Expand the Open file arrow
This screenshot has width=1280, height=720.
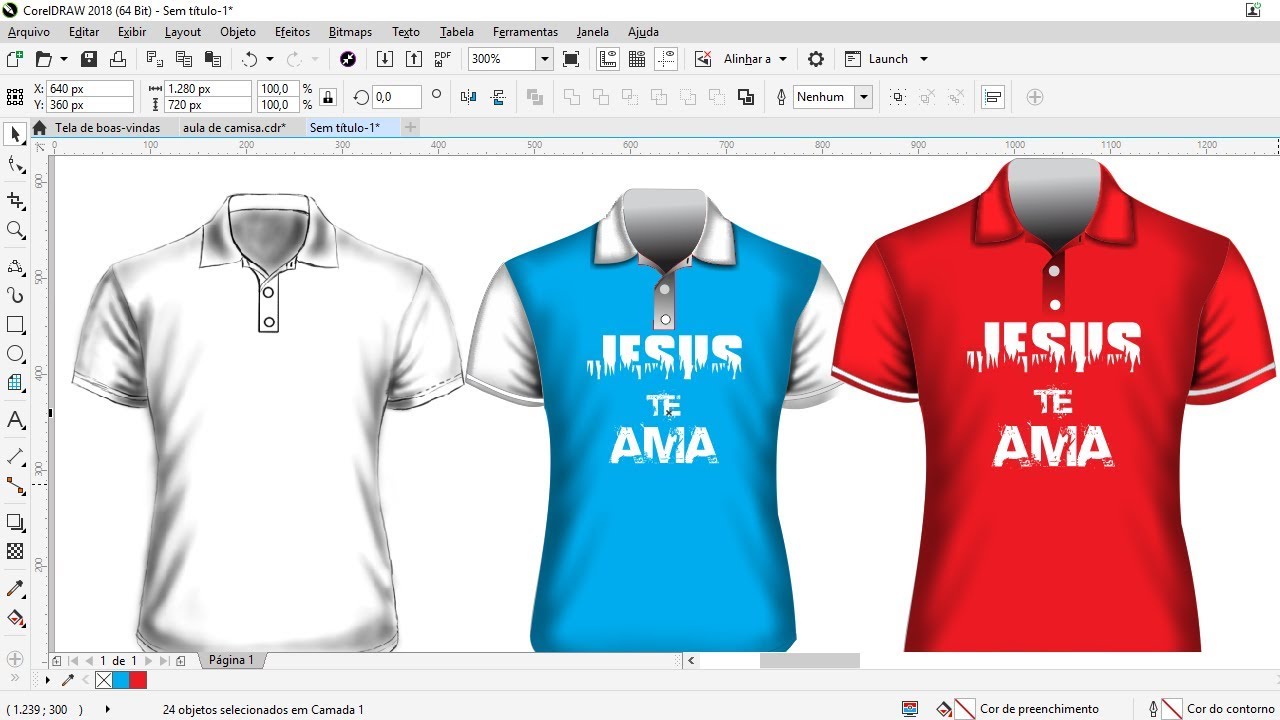point(64,59)
